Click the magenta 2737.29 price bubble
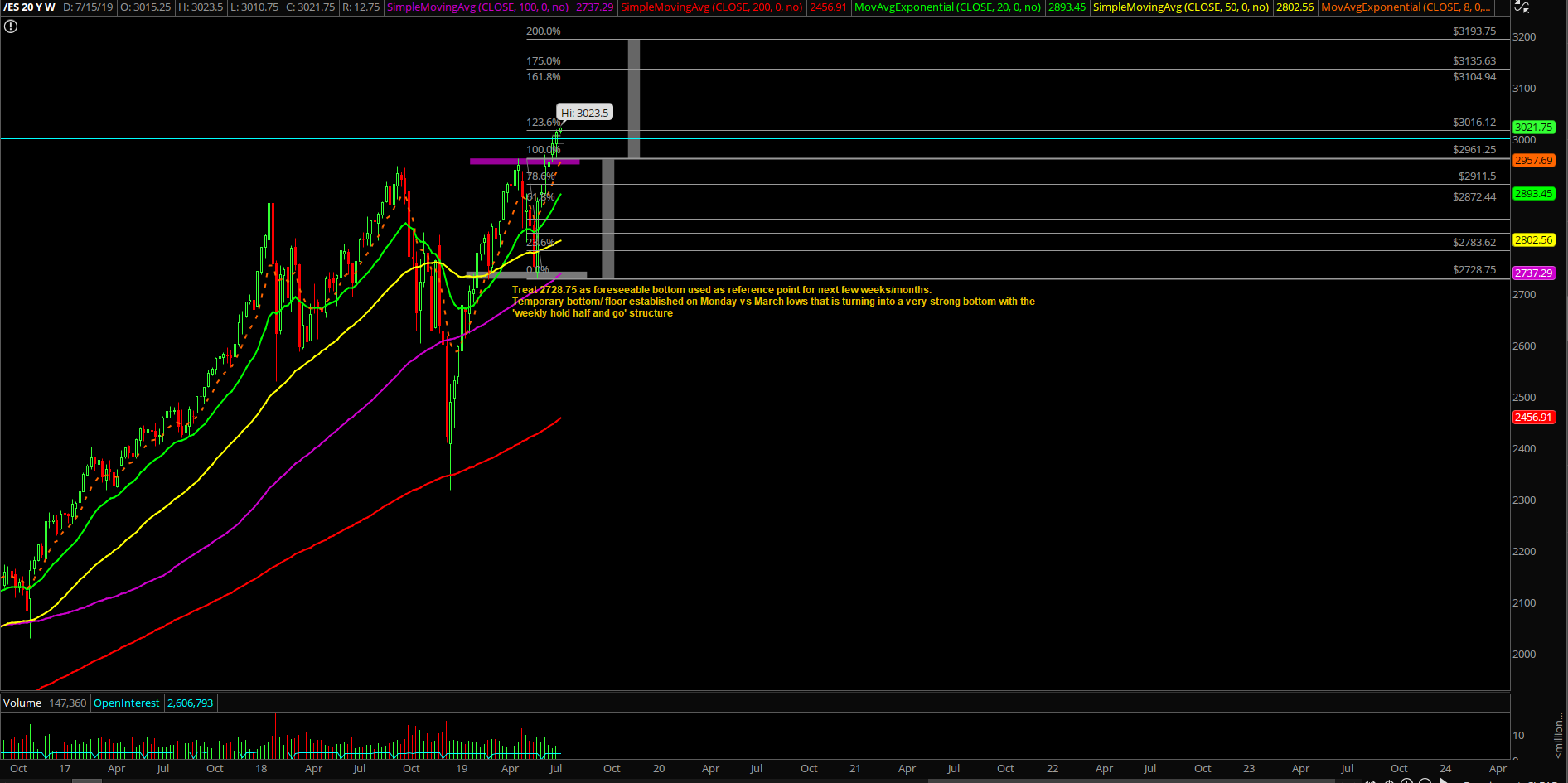Image resolution: width=1568 pixels, height=783 pixels. [x=1533, y=273]
